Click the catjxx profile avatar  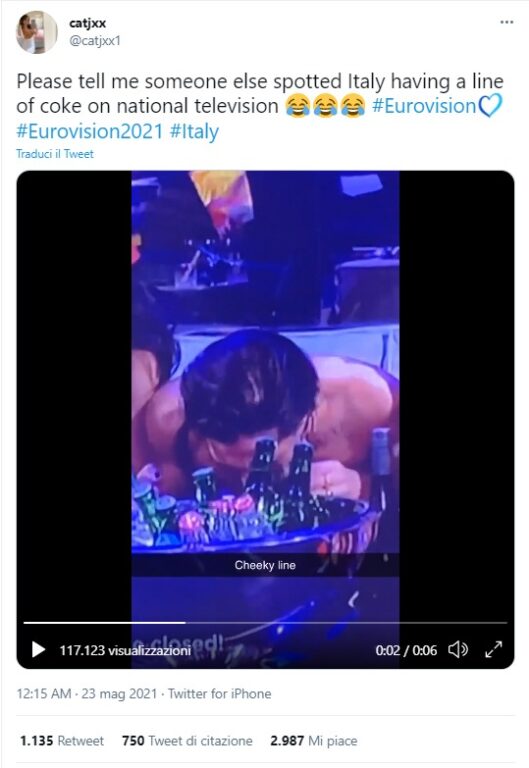(x=37, y=32)
